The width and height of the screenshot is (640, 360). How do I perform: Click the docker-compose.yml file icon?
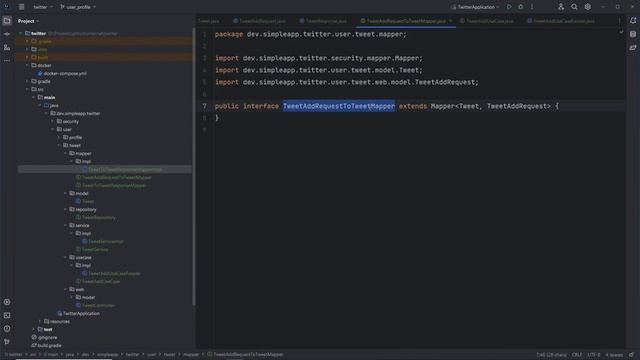[x=40, y=73]
